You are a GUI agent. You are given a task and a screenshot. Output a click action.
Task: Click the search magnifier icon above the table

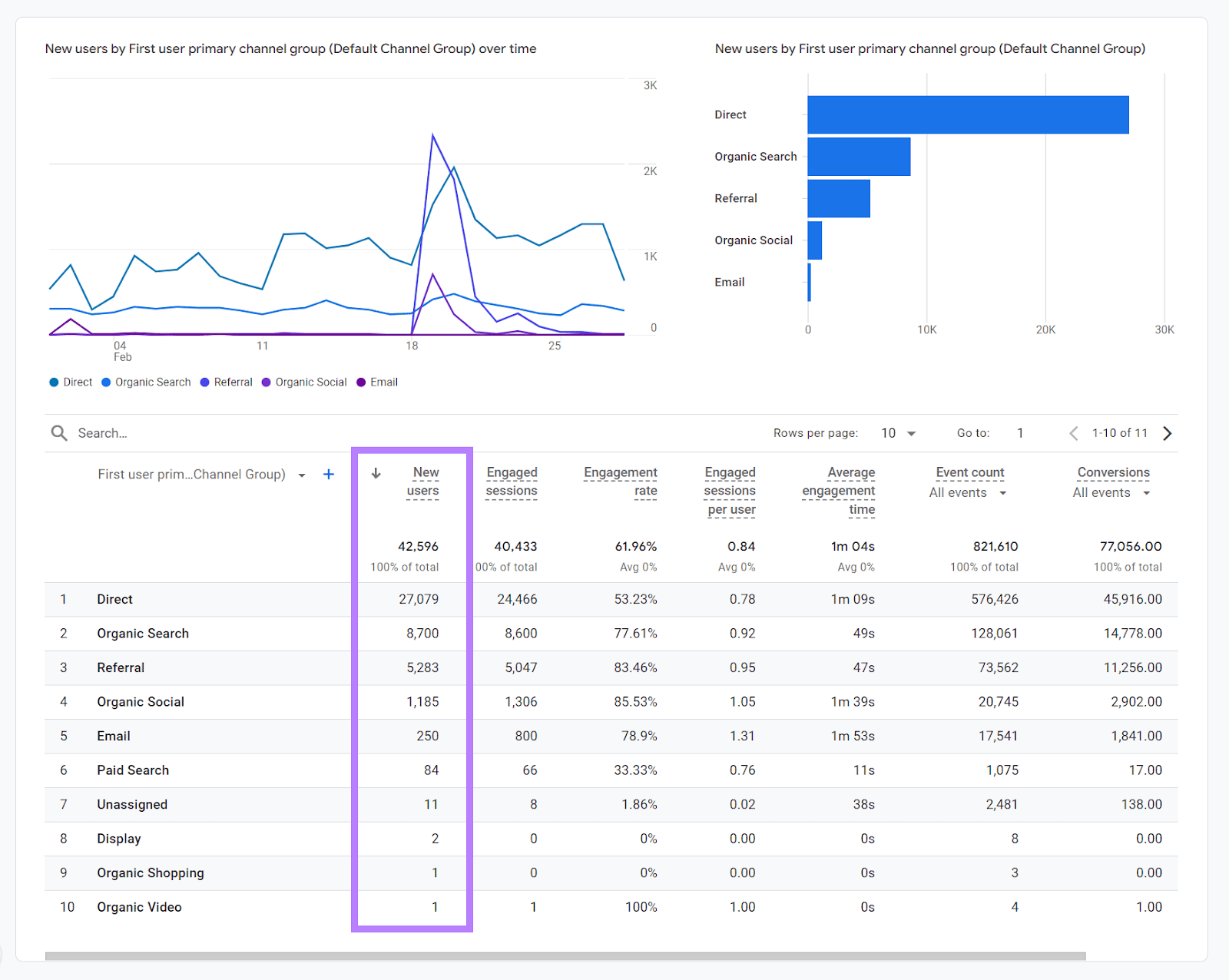(58, 432)
